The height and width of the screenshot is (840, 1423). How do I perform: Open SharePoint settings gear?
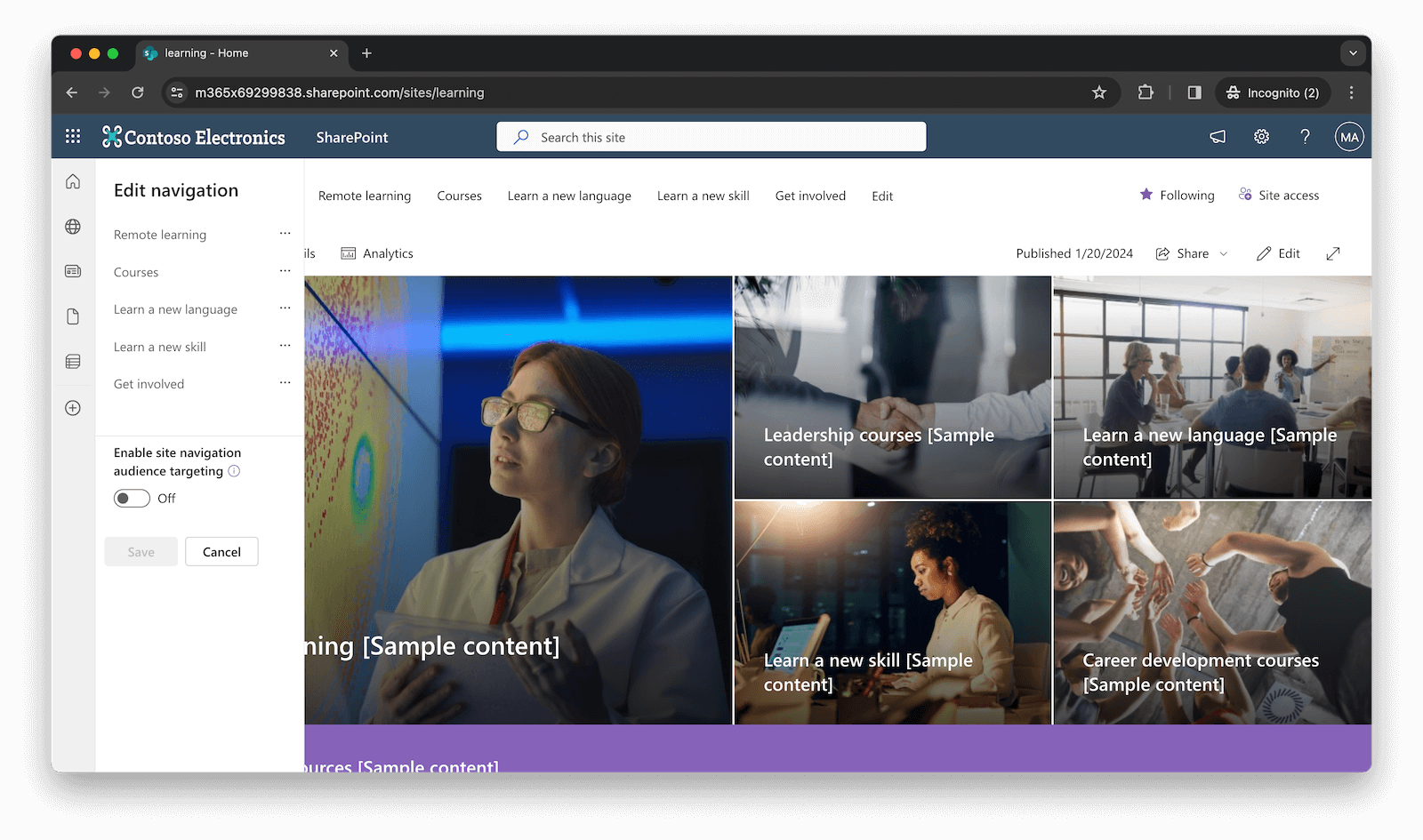point(1260,136)
